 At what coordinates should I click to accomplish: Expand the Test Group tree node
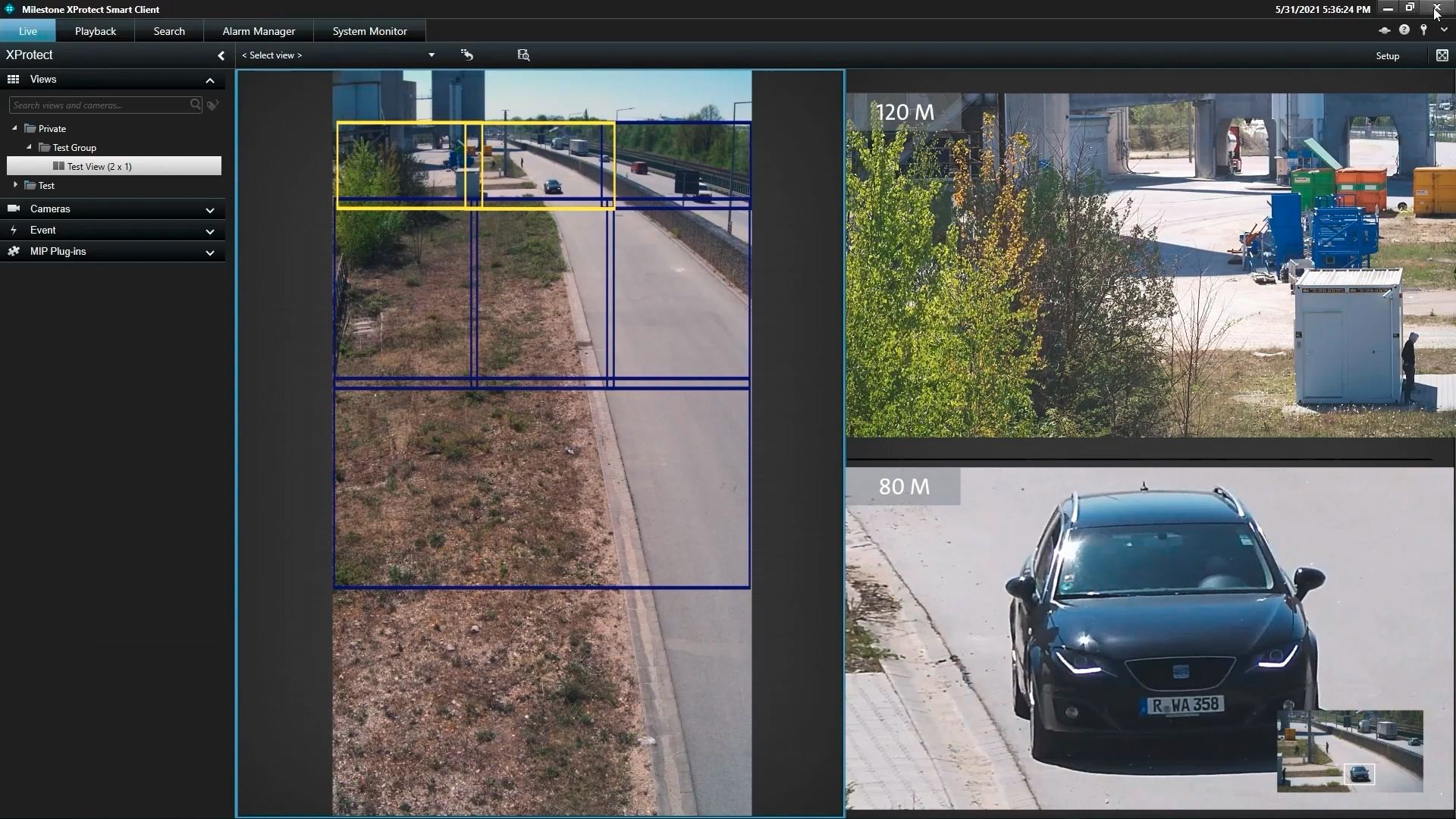(x=27, y=147)
